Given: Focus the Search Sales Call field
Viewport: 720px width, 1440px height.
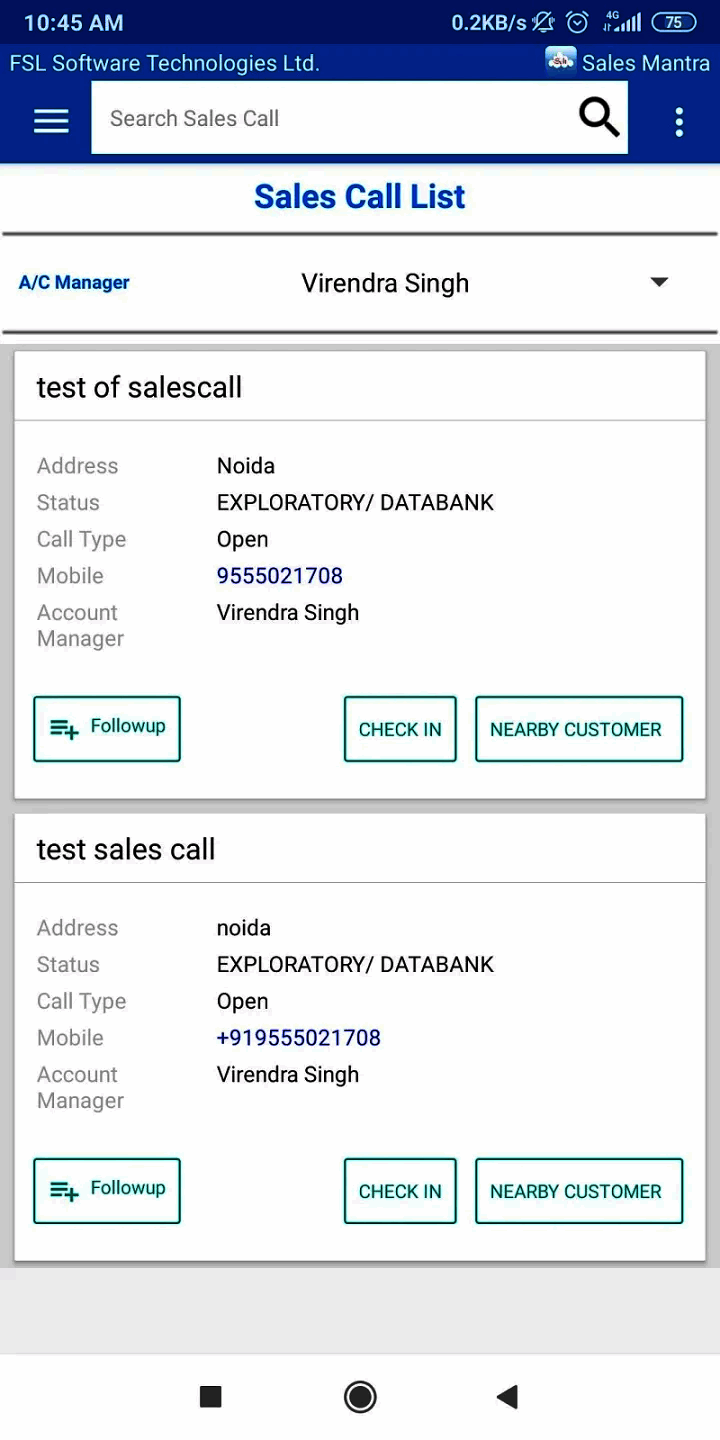Looking at the screenshot, I should click(x=330, y=118).
